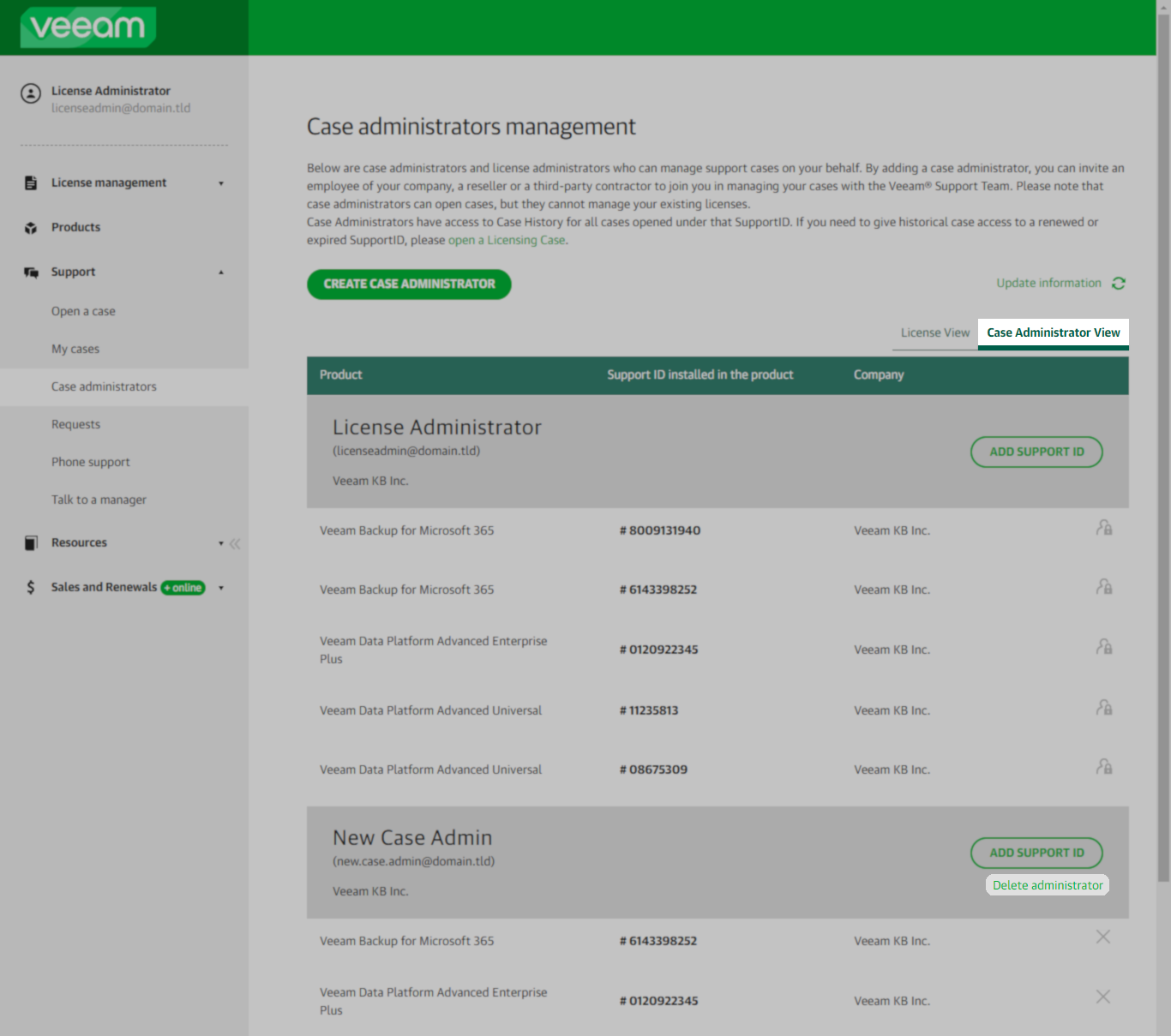Screen dimensions: 1171x1036
Task: Click the Support chat icon
Action: (31, 272)
